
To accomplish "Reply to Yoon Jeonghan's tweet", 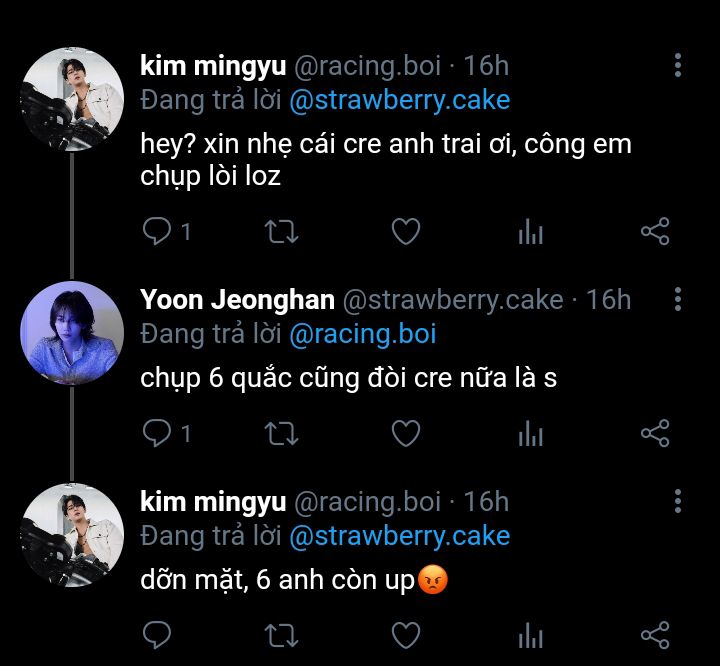I will click(156, 433).
